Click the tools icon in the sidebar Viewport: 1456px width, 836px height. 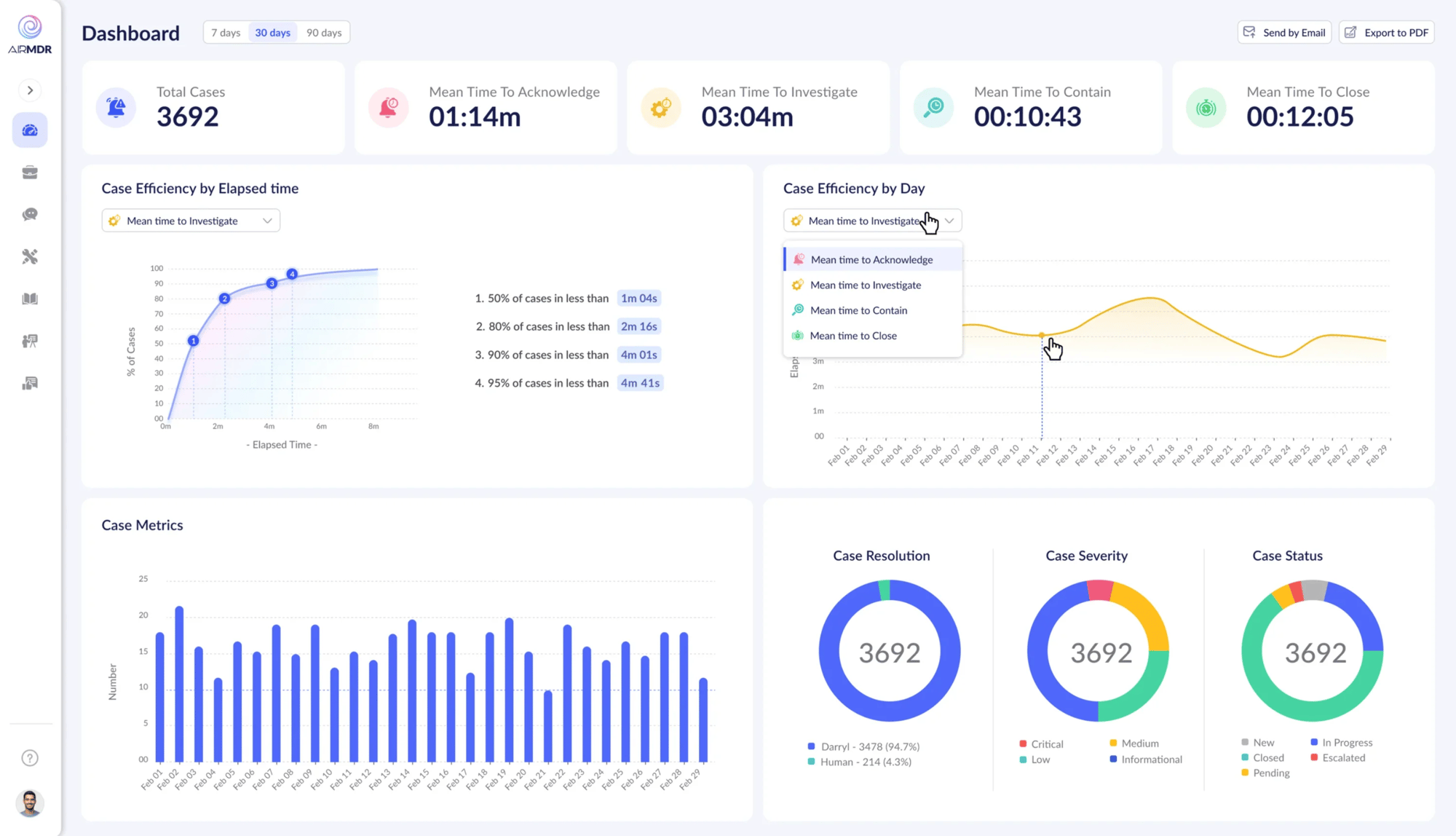click(30, 256)
